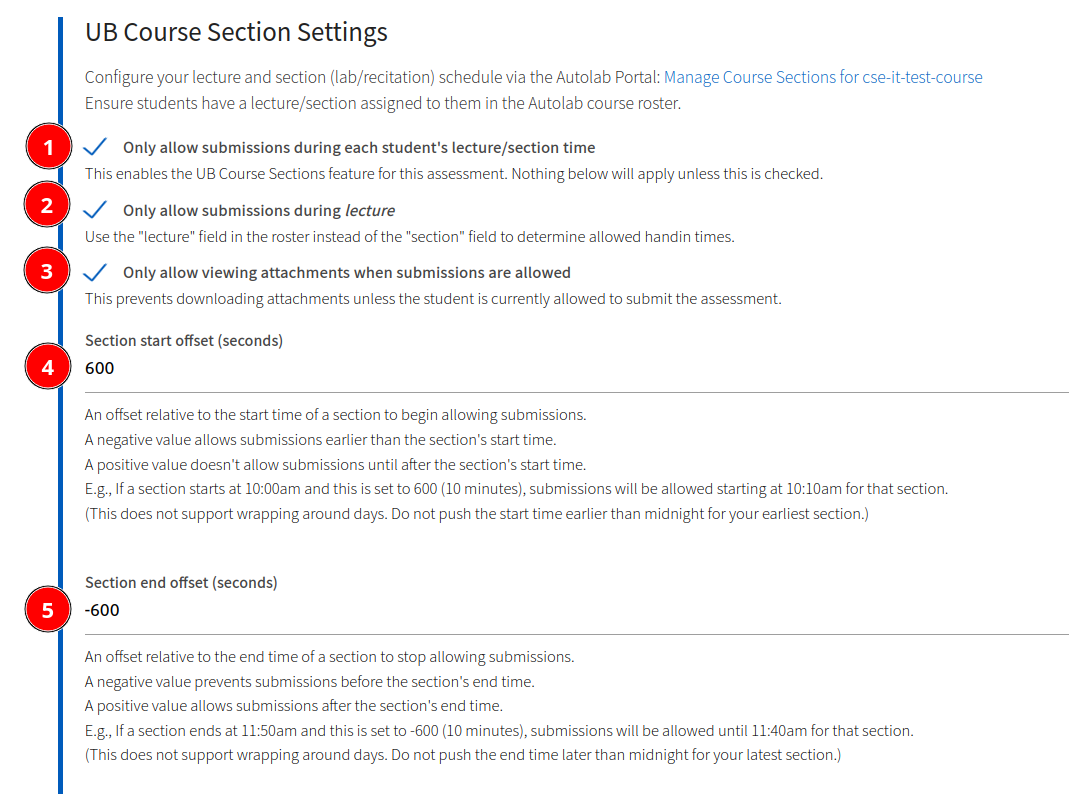Uncheck lecture/section time submissions checkmark
This screenshot has height=812, width=1069.
click(x=95, y=147)
